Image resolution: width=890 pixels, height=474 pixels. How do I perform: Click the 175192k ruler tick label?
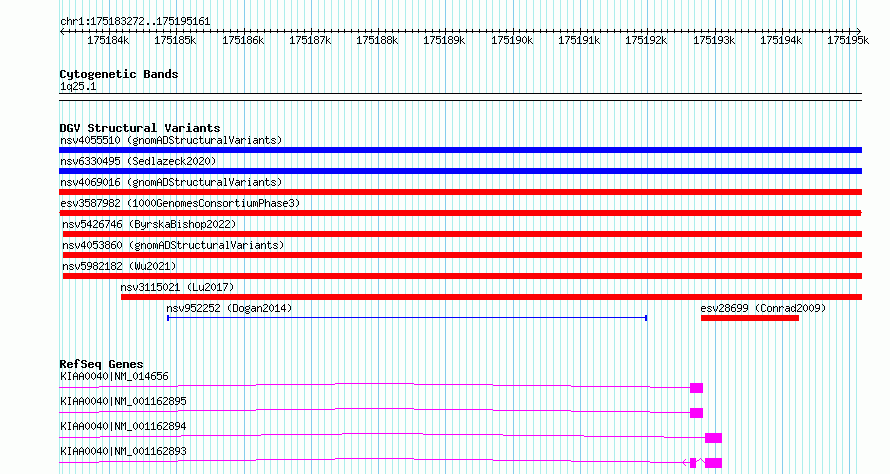point(646,40)
